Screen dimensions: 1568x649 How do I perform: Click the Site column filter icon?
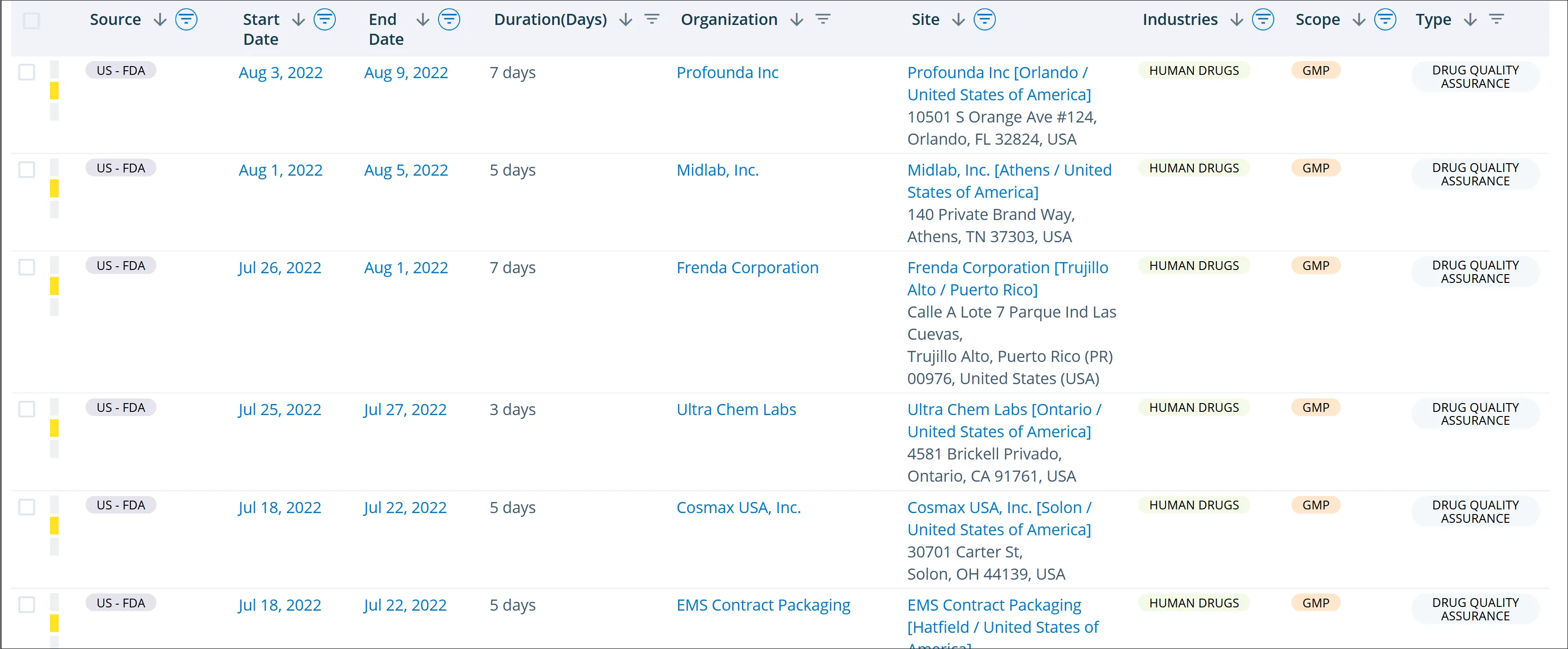(984, 19)
